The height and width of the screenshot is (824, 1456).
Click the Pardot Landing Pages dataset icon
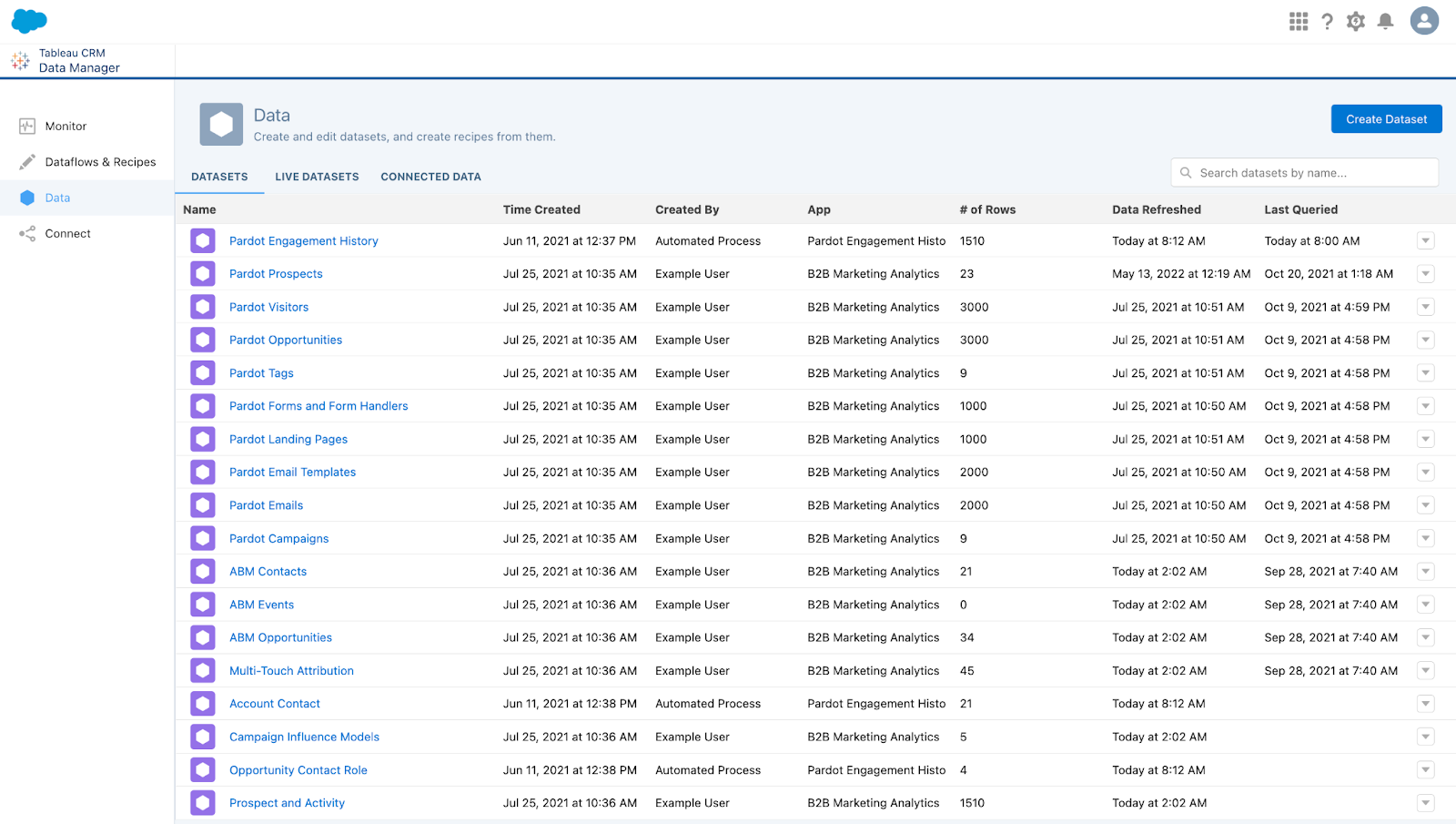203,439
